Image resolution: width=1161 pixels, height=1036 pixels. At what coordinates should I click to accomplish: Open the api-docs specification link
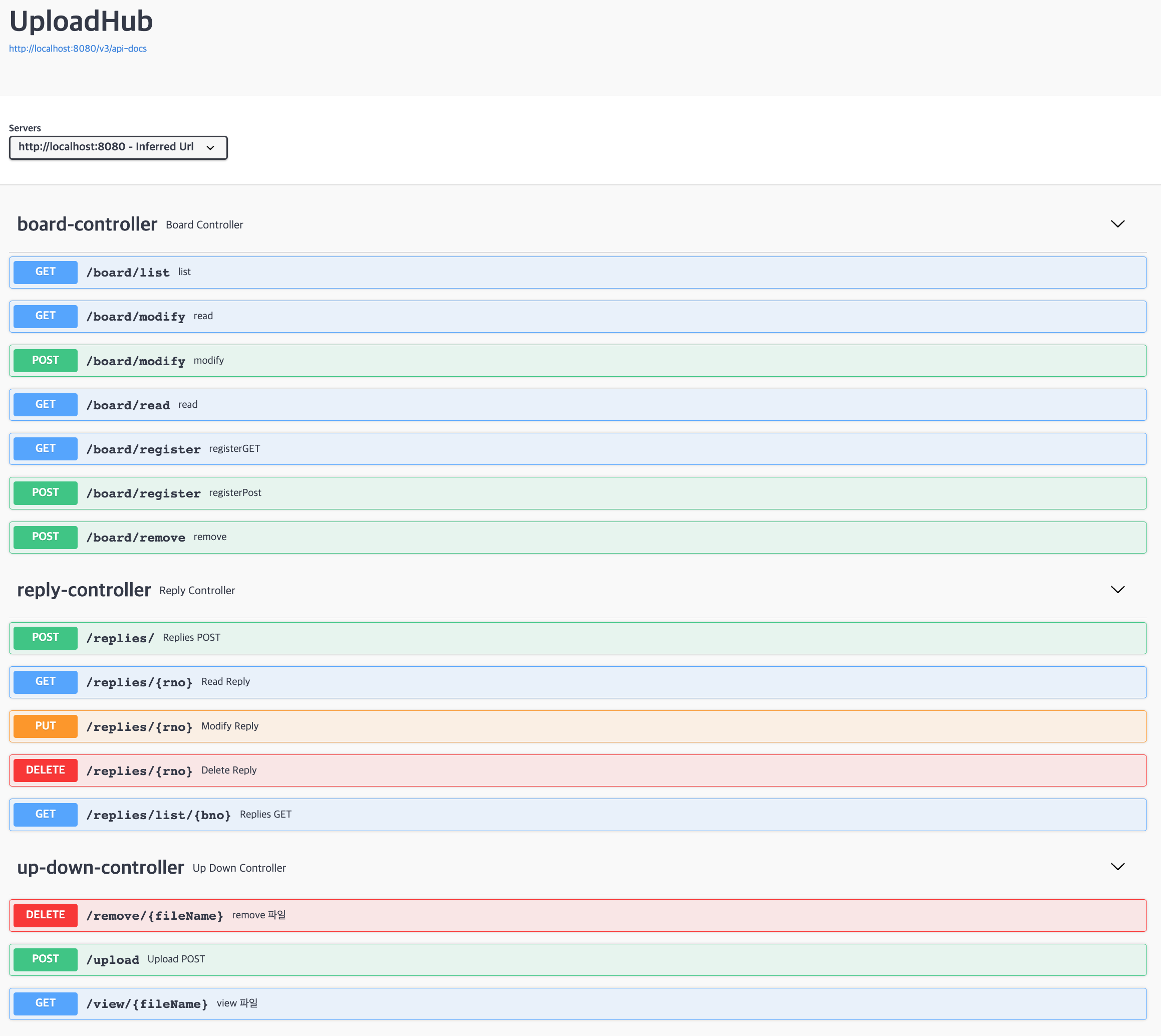click(x=78, y=49)
